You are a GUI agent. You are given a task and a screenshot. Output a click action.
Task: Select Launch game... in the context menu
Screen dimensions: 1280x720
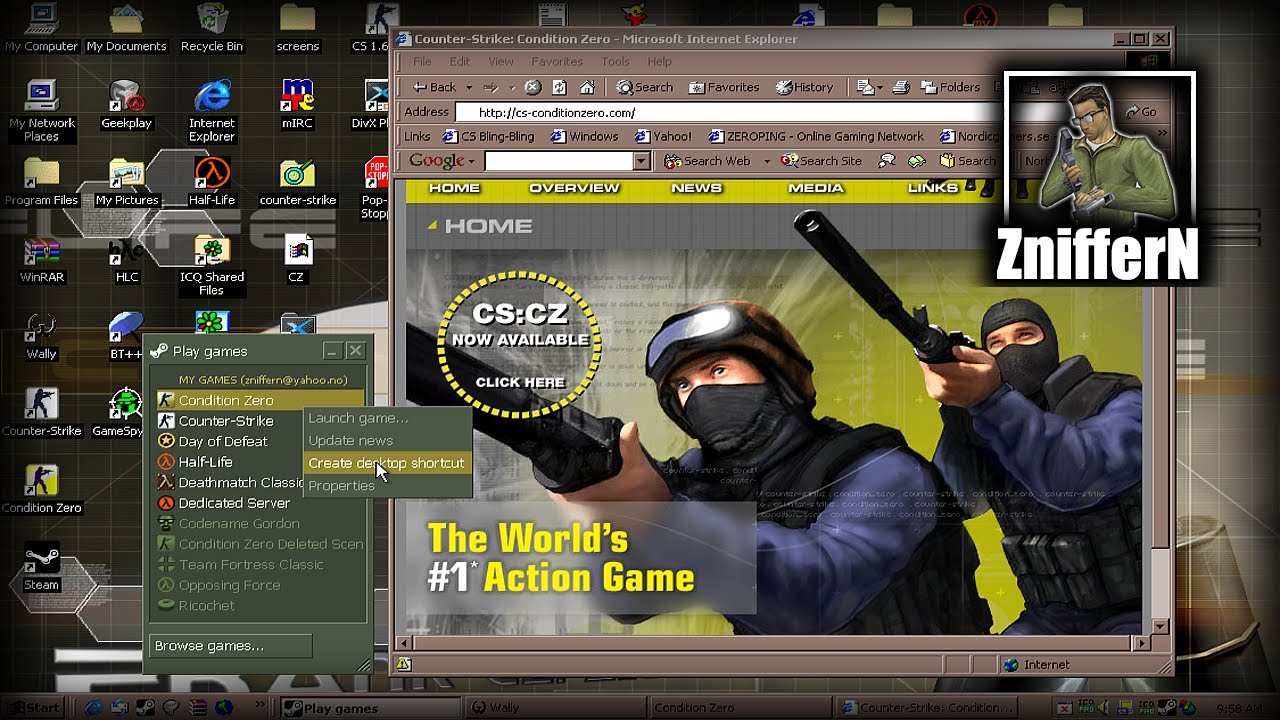click(387, 418)
